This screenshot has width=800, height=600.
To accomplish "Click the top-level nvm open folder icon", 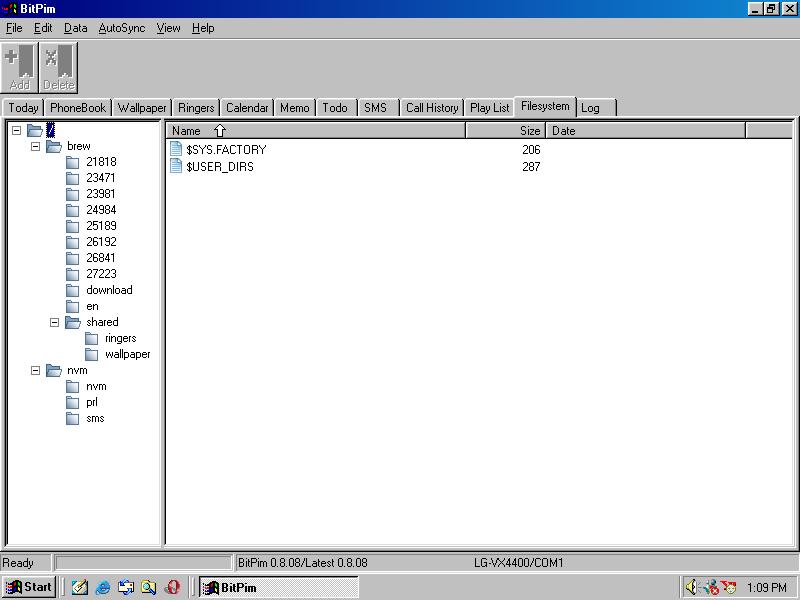I will (x=54, y=370).
